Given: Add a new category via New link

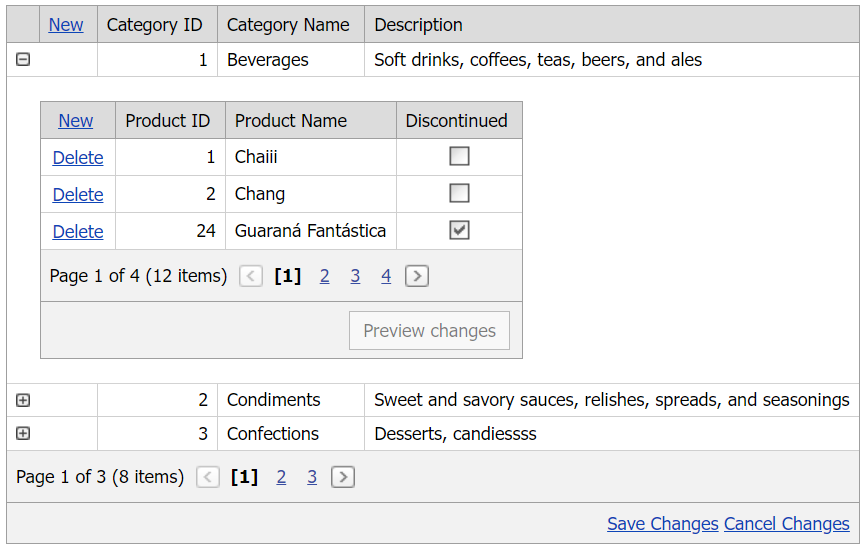Looking at the screenshot, I should 66,25.
